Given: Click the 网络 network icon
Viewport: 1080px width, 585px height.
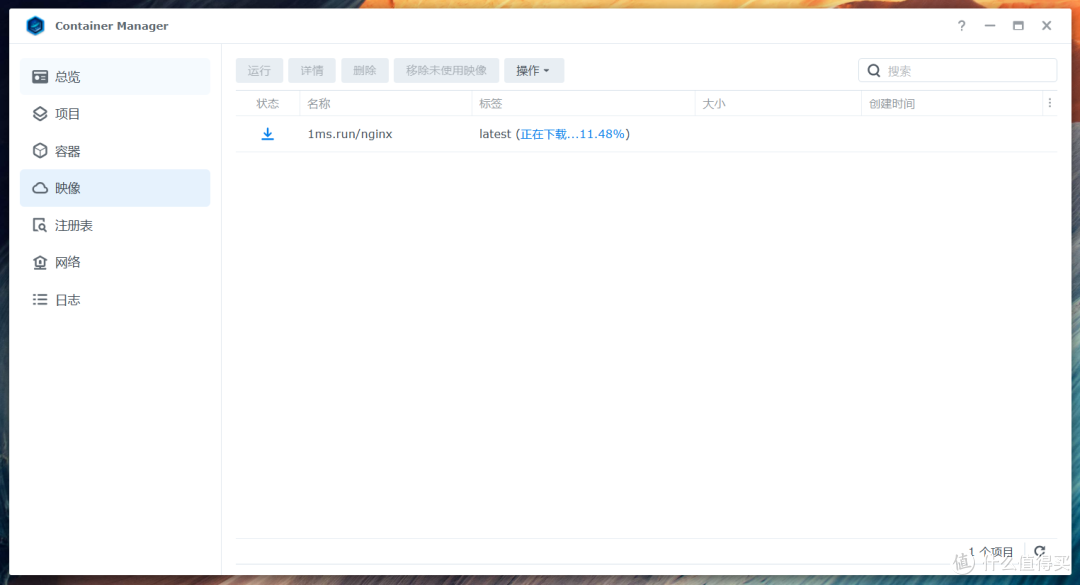Looking at the screenshot, I should (40, 263).
